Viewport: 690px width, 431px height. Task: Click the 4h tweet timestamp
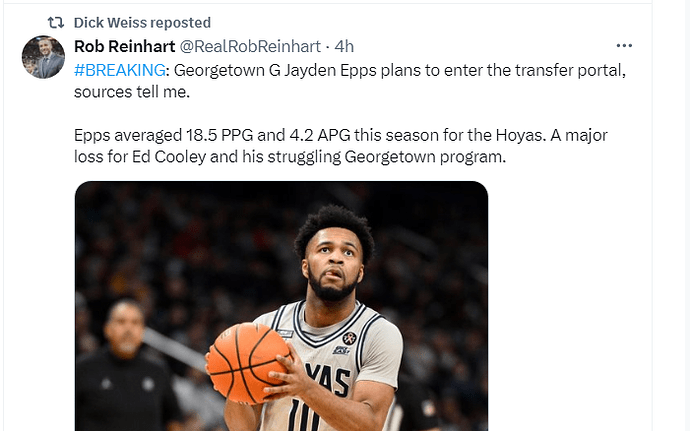click(344, 46)
